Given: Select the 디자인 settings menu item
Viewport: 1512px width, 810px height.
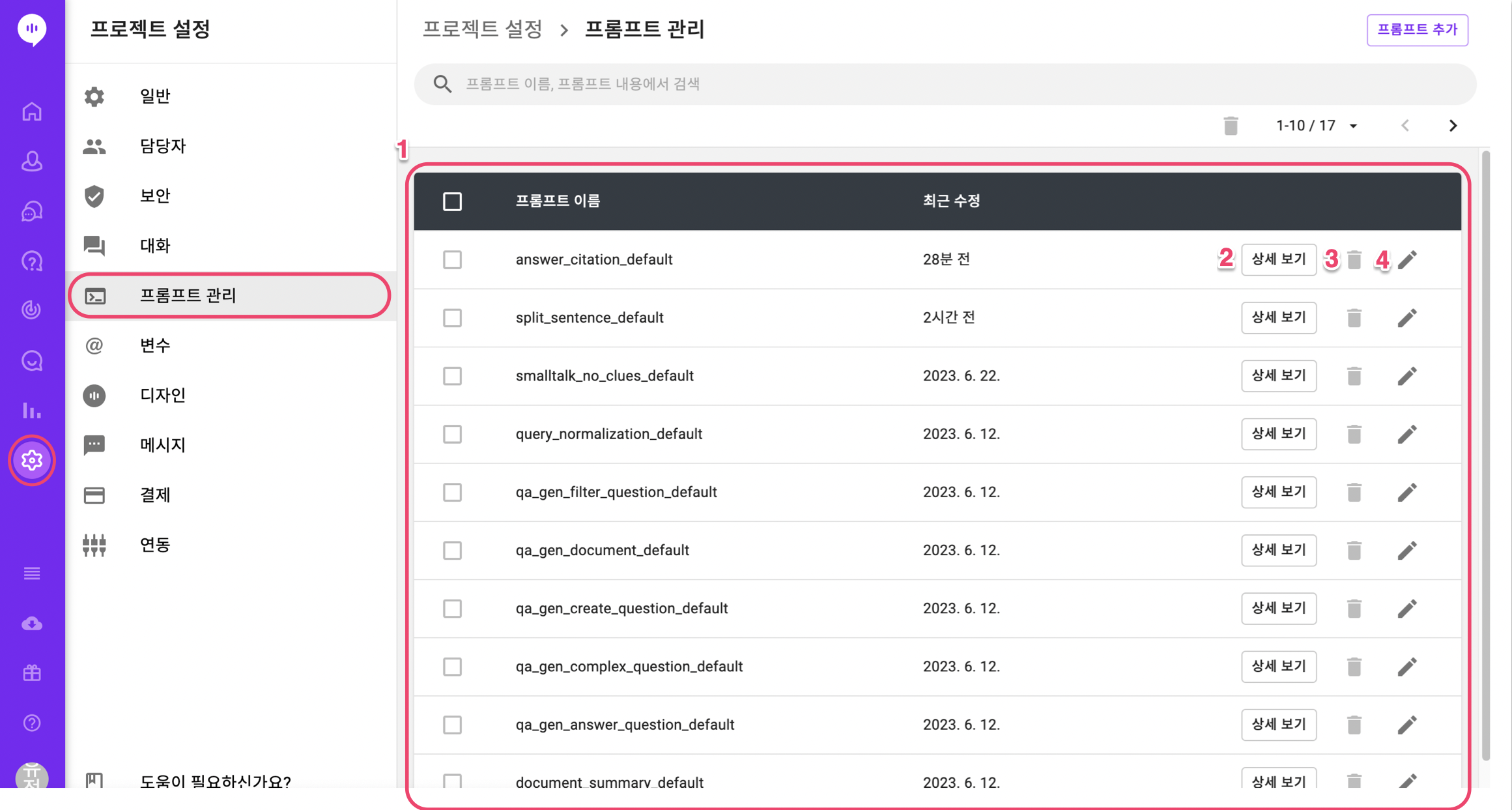Looking at the screenshot, I should pos(163,395).
